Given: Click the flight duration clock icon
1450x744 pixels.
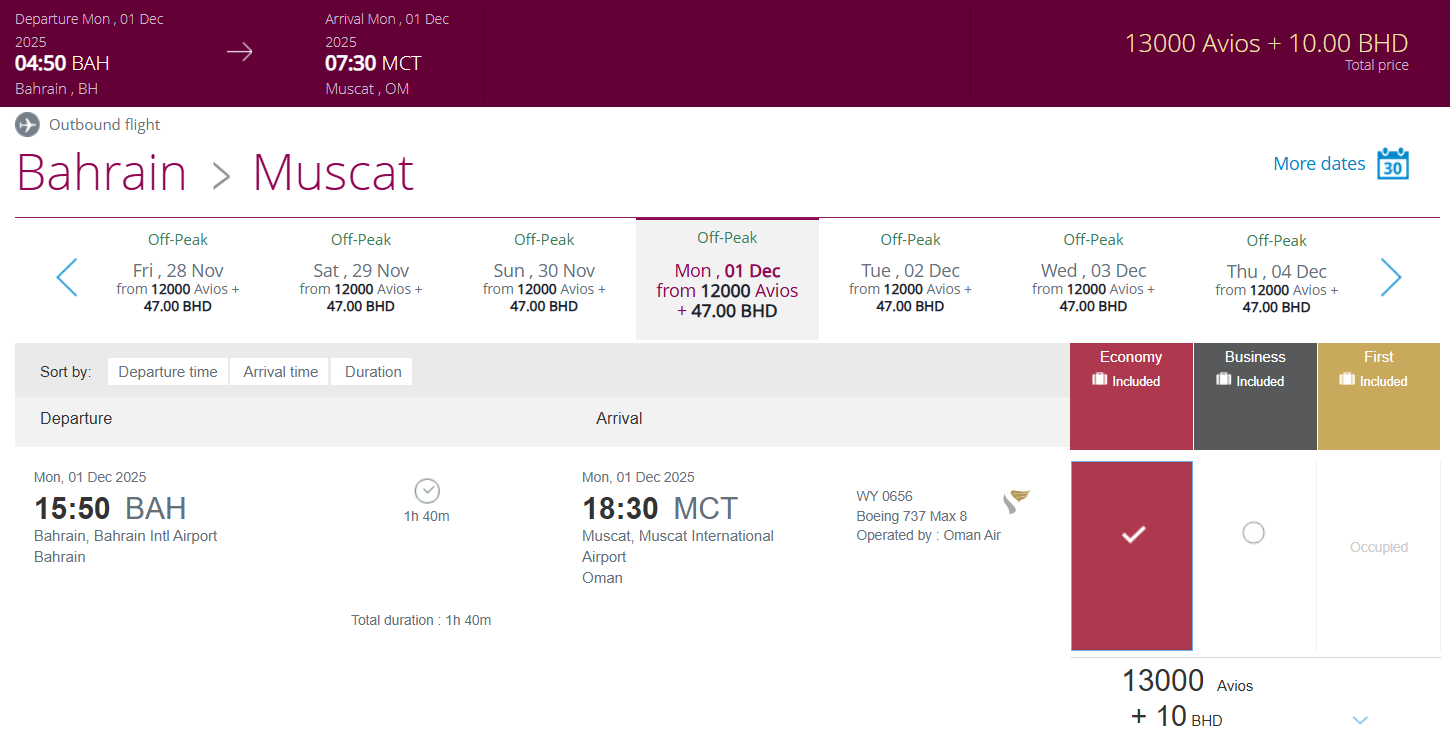Looking at the screenshot, I should point(427,491).
